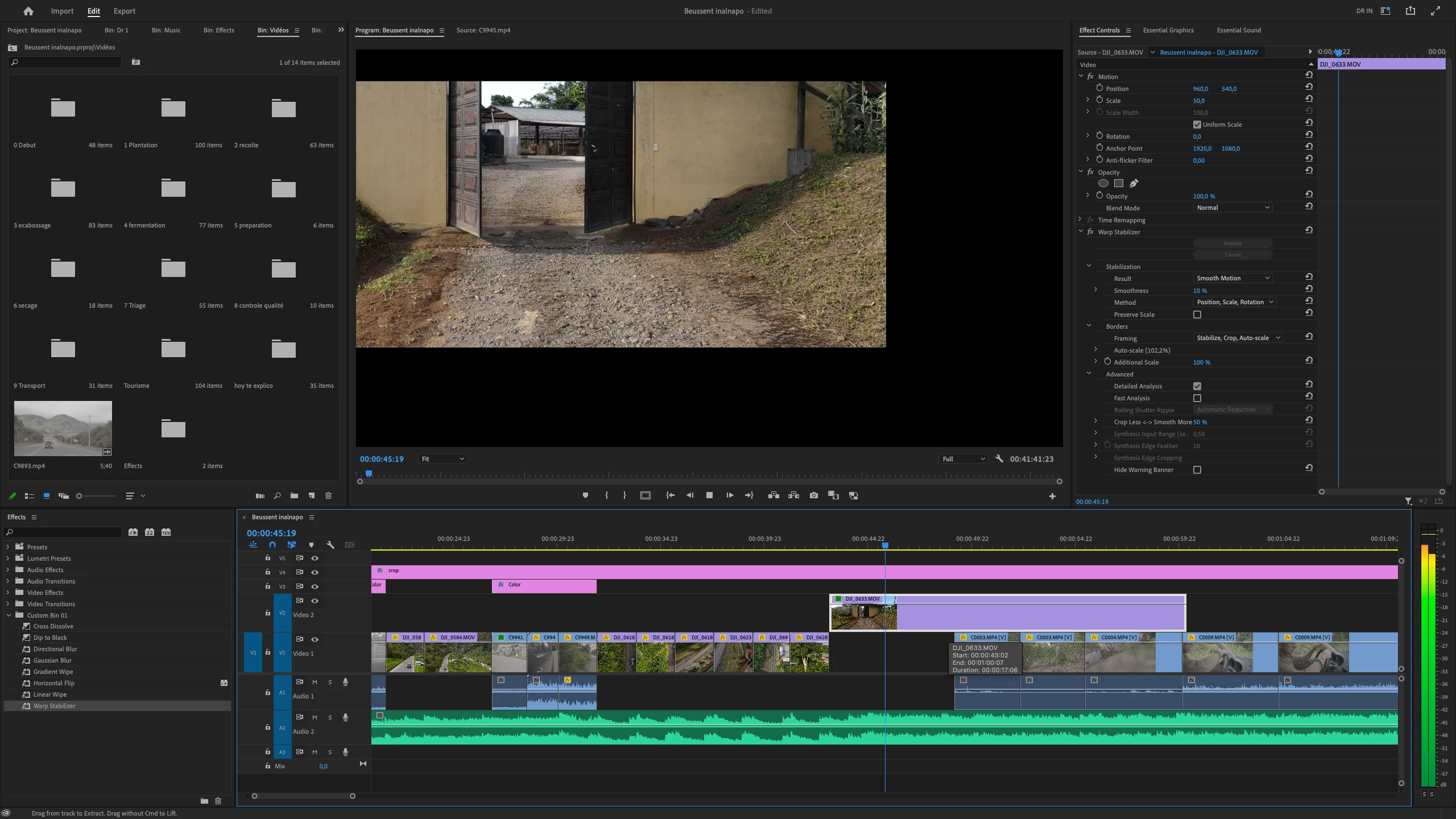Reset the Position parameter
This screenshot has height=819, width=1456.
1309,87
